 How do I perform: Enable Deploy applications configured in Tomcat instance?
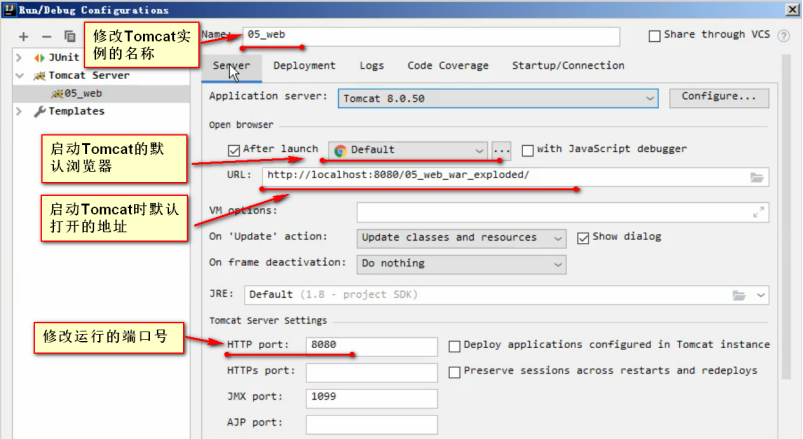(x=454, y=346)
